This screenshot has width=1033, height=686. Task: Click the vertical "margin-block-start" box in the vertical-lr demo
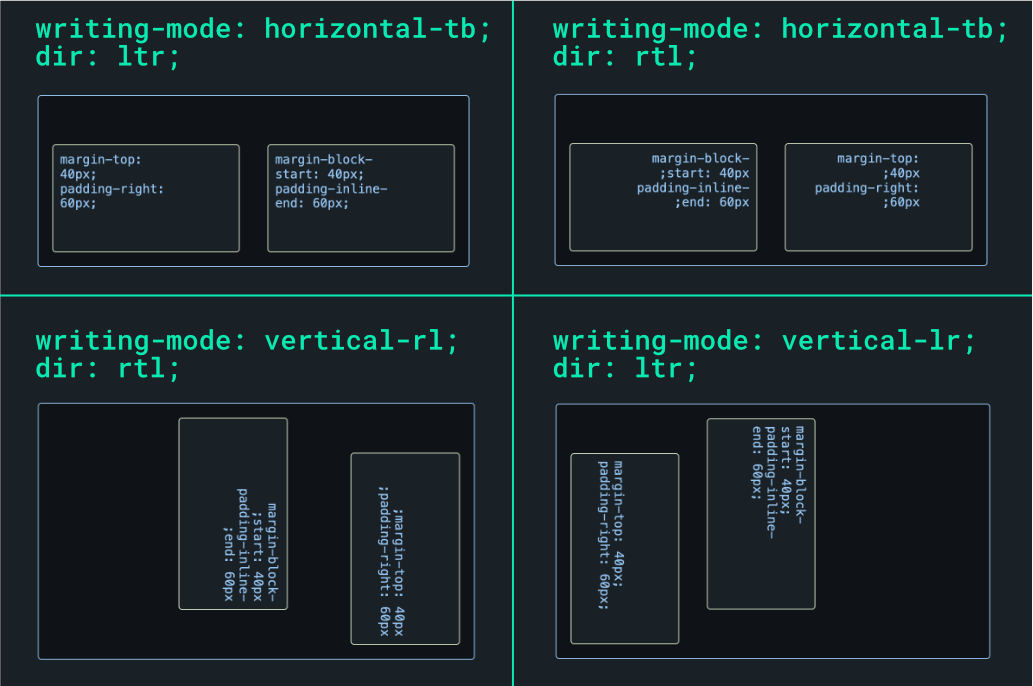(x=761, y=514)
